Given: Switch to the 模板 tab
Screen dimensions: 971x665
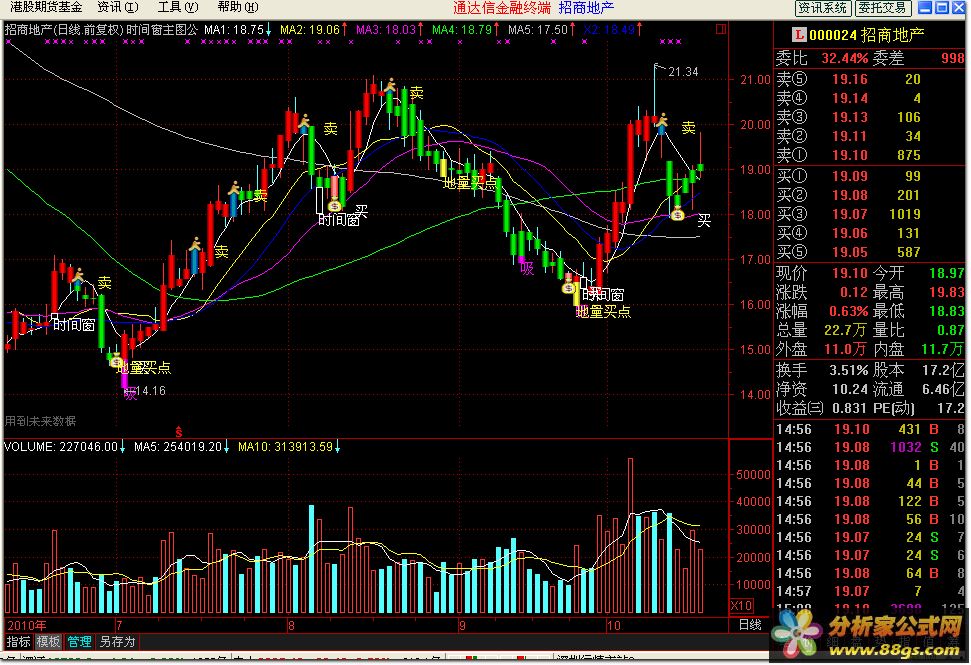Looking at the screenshot, I should coord(48,642).
